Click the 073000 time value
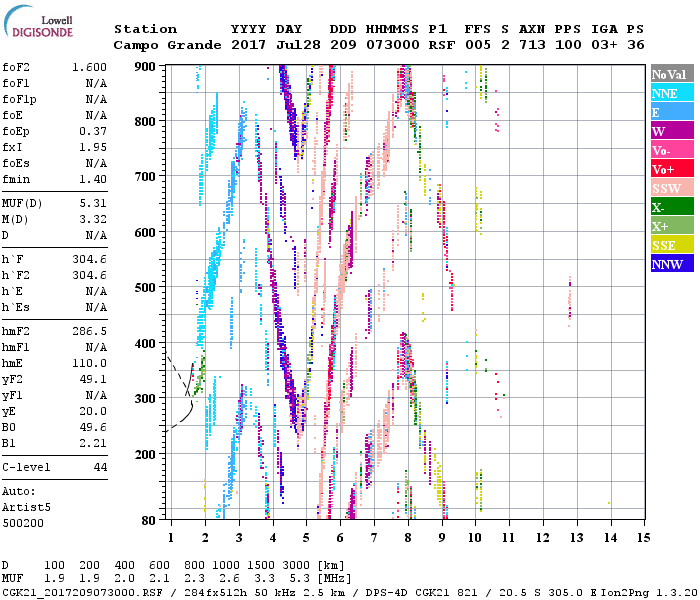 [x=392, y=45]
